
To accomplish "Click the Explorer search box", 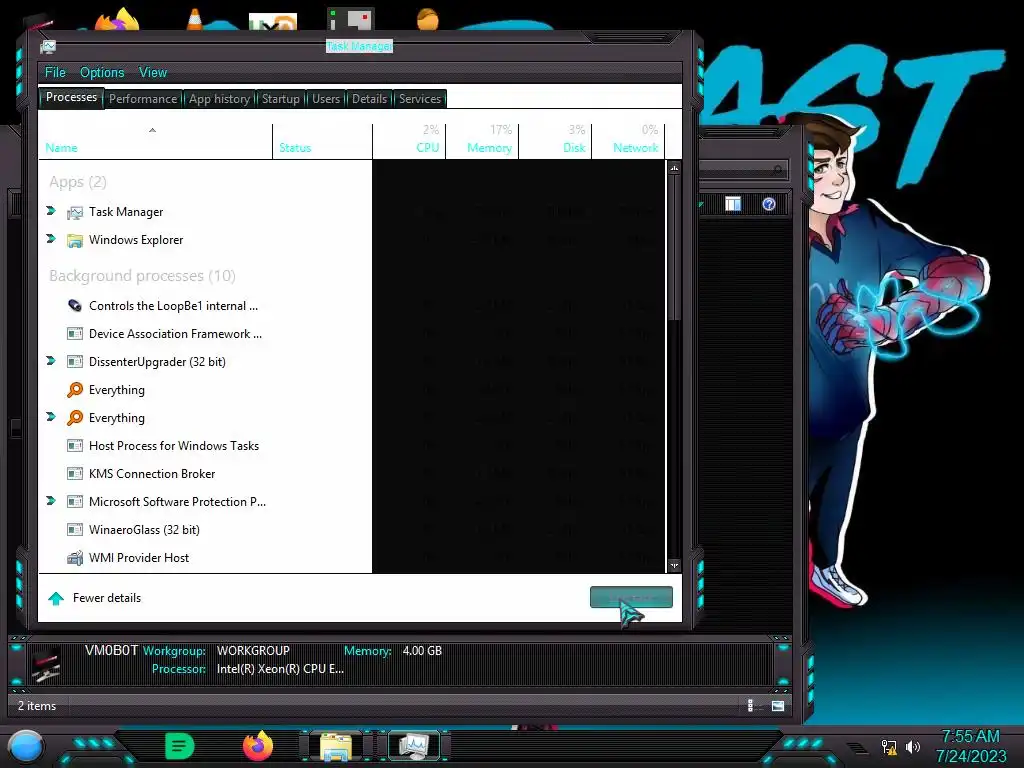I will pyautogui.click(x=744, y=170).
